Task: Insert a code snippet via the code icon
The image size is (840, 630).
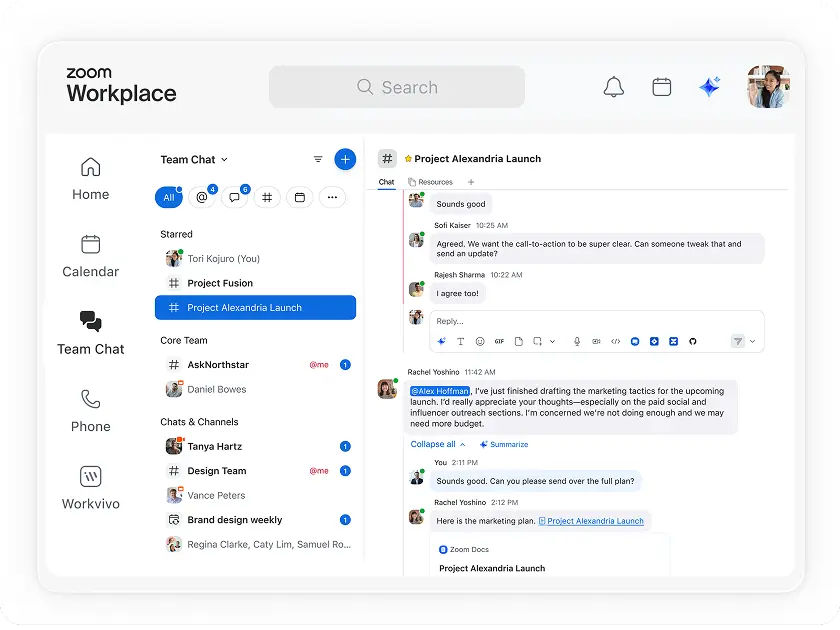Action: click(615, 341)
